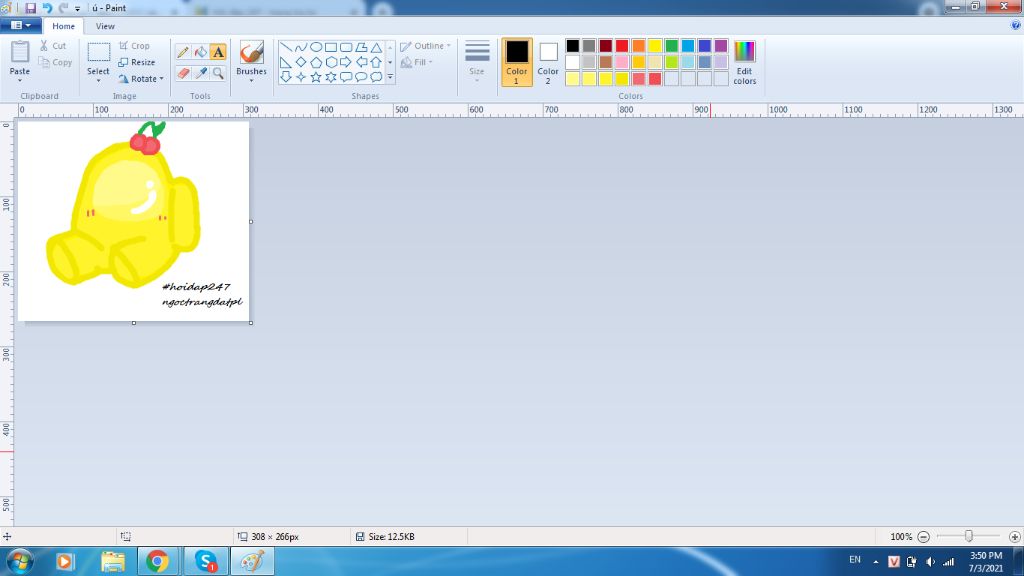Select the Color picker eyedropper tool
Image resolution: width=1024 pixels, height=576 pixels.
200,73
